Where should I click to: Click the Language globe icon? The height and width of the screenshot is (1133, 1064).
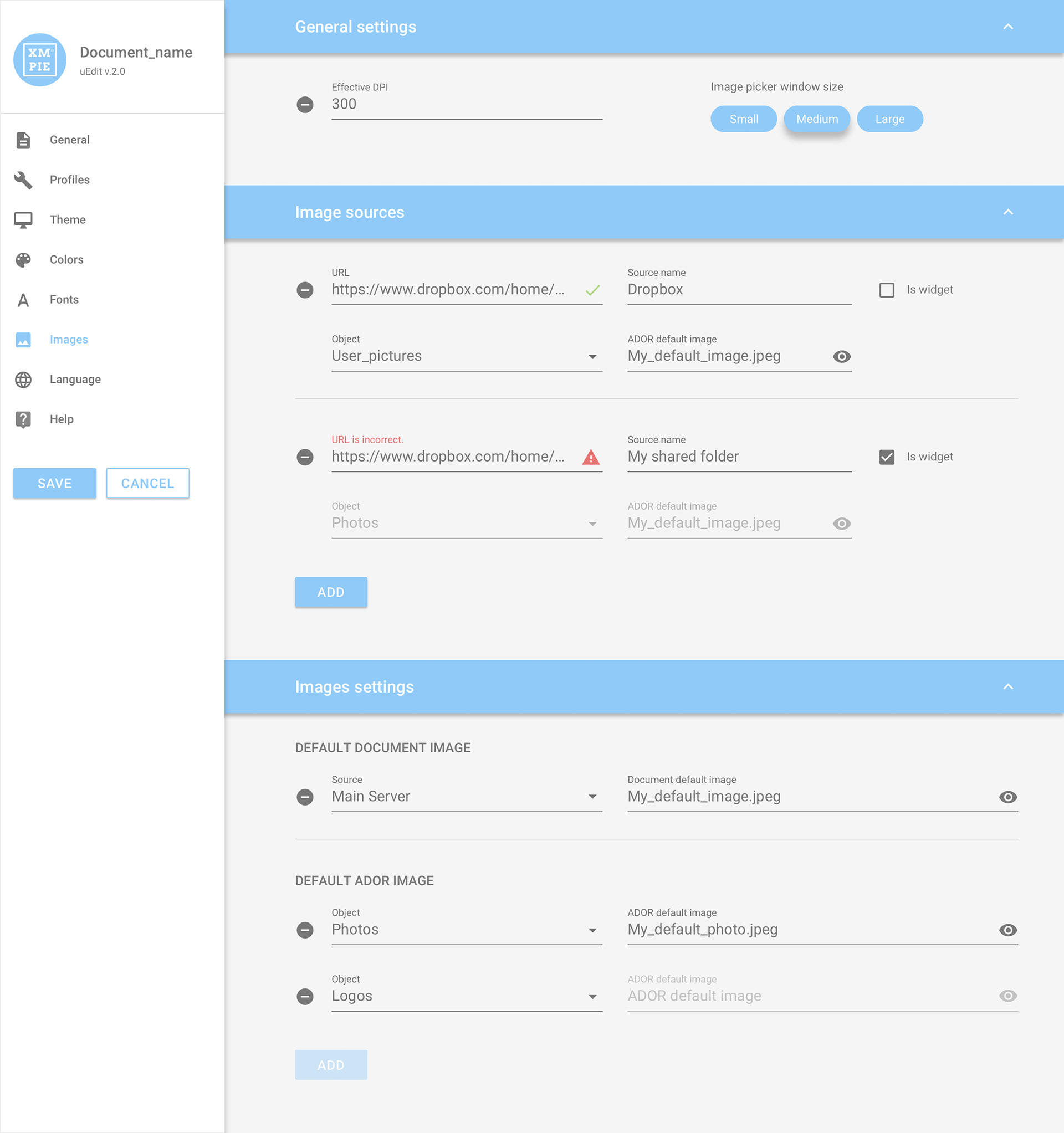tap(23, 380)
